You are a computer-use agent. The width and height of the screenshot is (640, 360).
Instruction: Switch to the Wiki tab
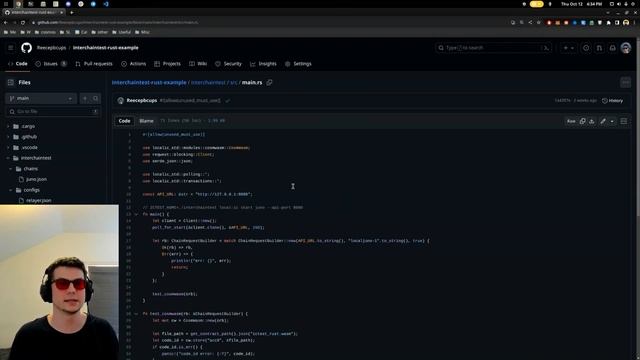pyautogui.click(x=198, y=64)
